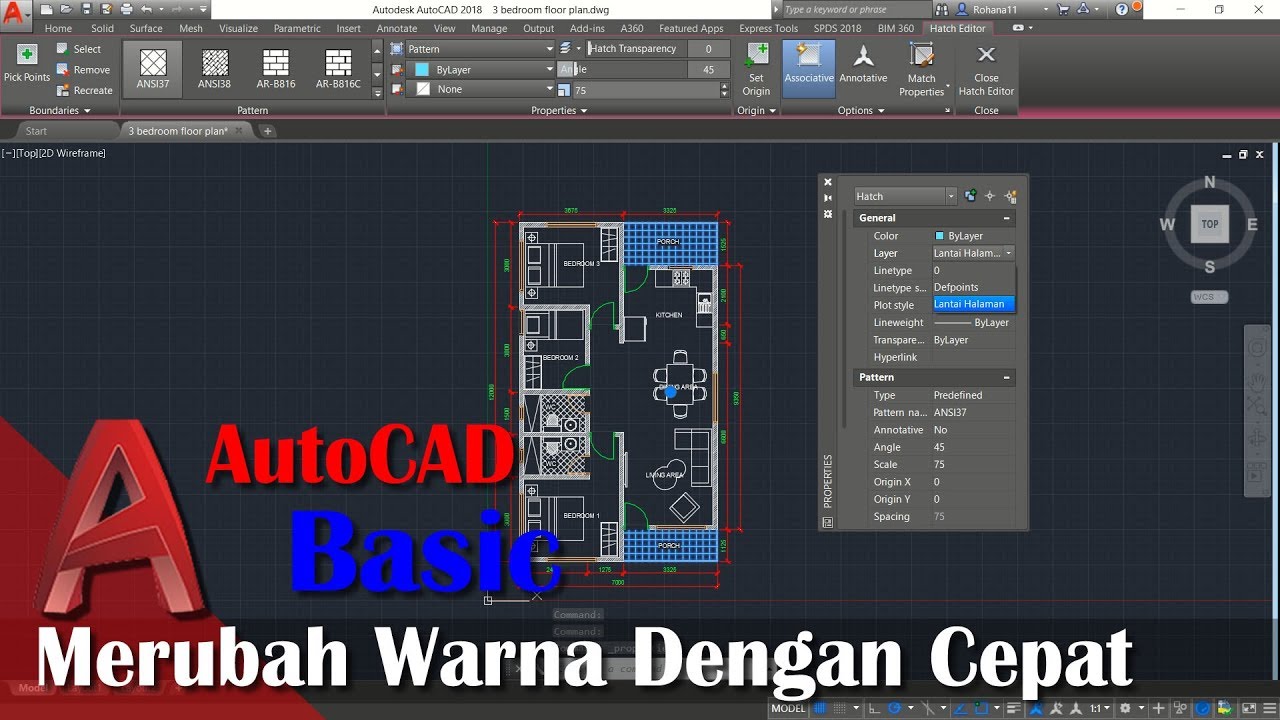Click the Pick Points boundary tool
The image size is (1280, 720).
pos(27,63)
